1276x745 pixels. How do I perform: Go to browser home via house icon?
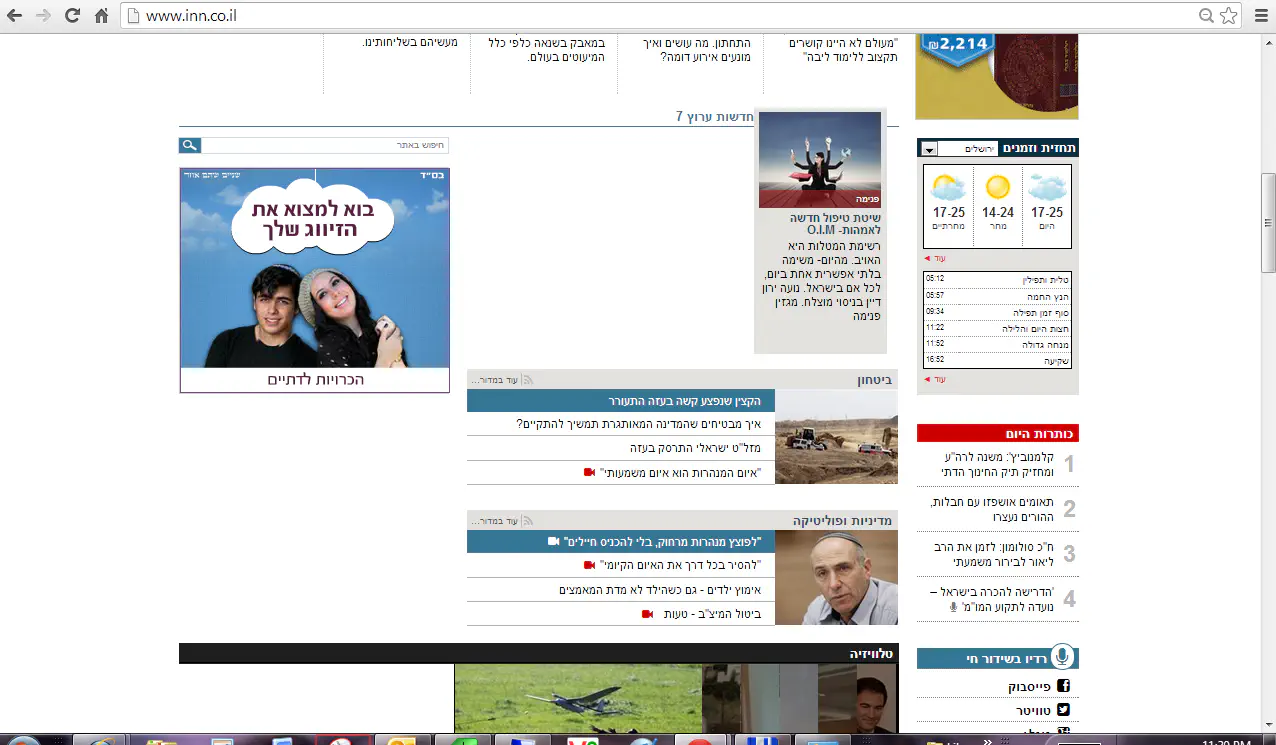tap(101, 16)
